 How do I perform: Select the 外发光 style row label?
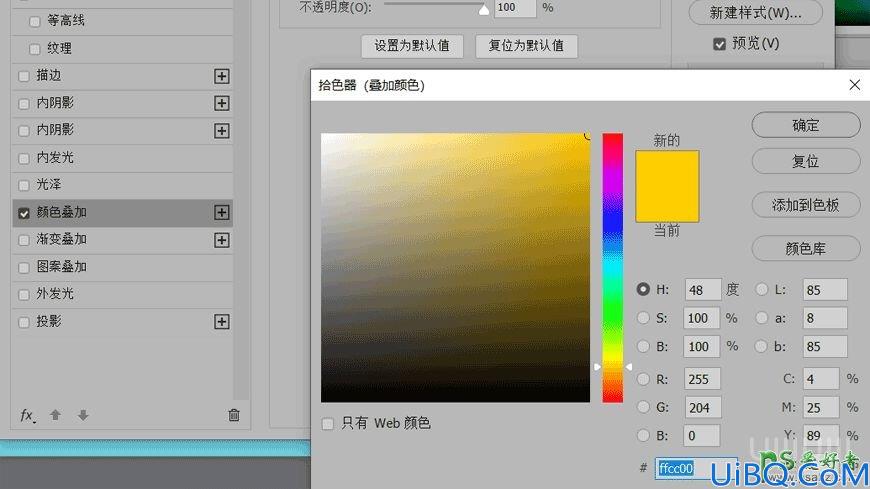click(x=55, y=294)
